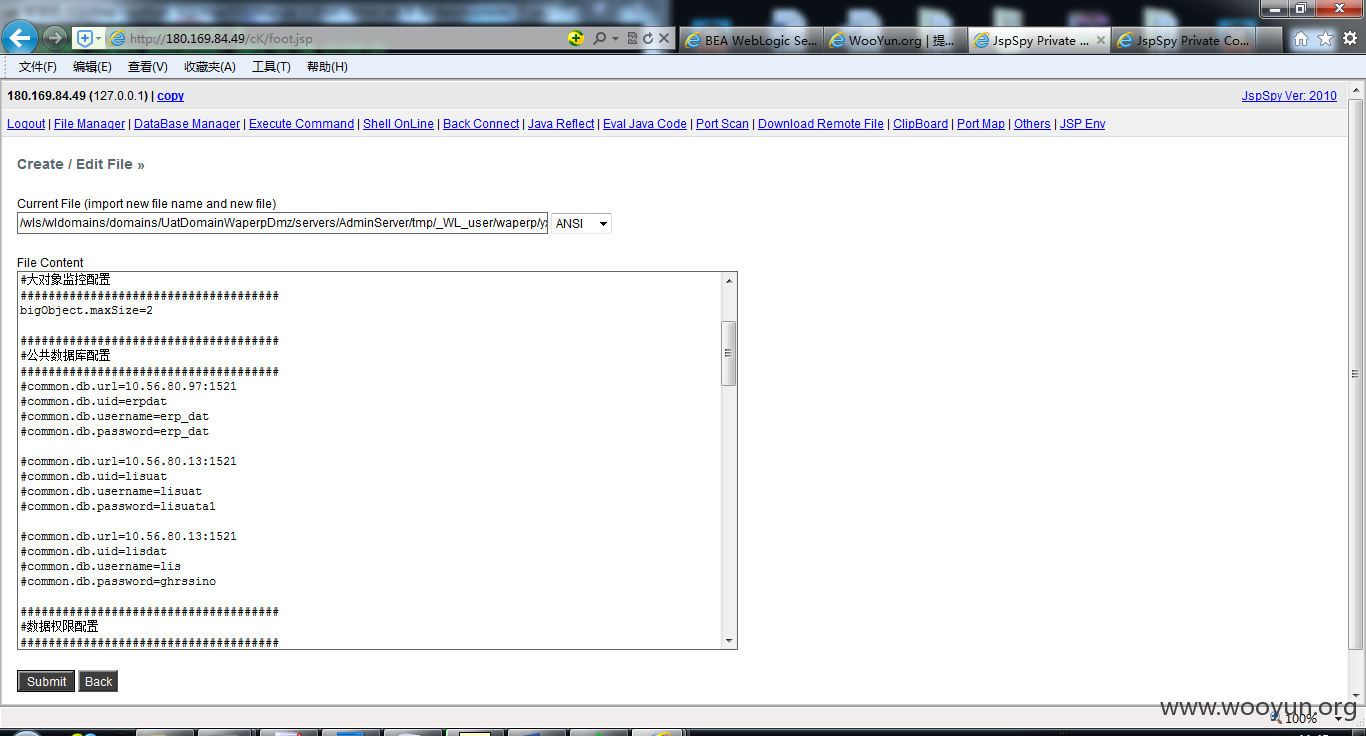Viewport: 1366px width, 736px height.
Task: Click the Submit button
Action: pyautogui.click(x=46, y=681)
